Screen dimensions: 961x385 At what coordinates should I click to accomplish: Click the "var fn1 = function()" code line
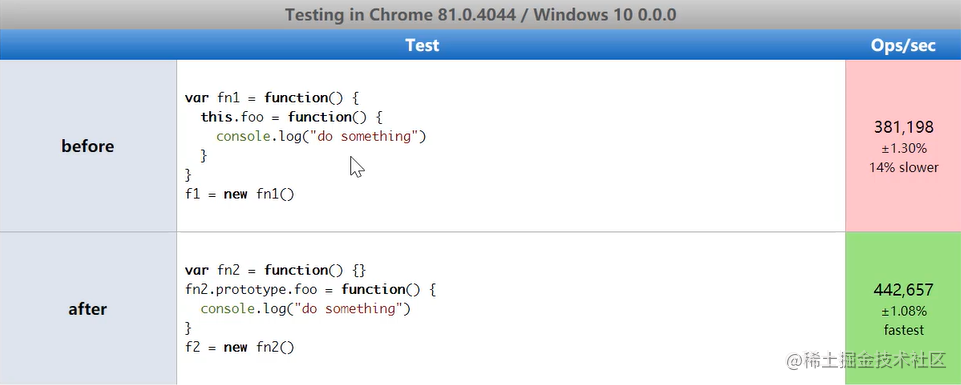(270, 98)
